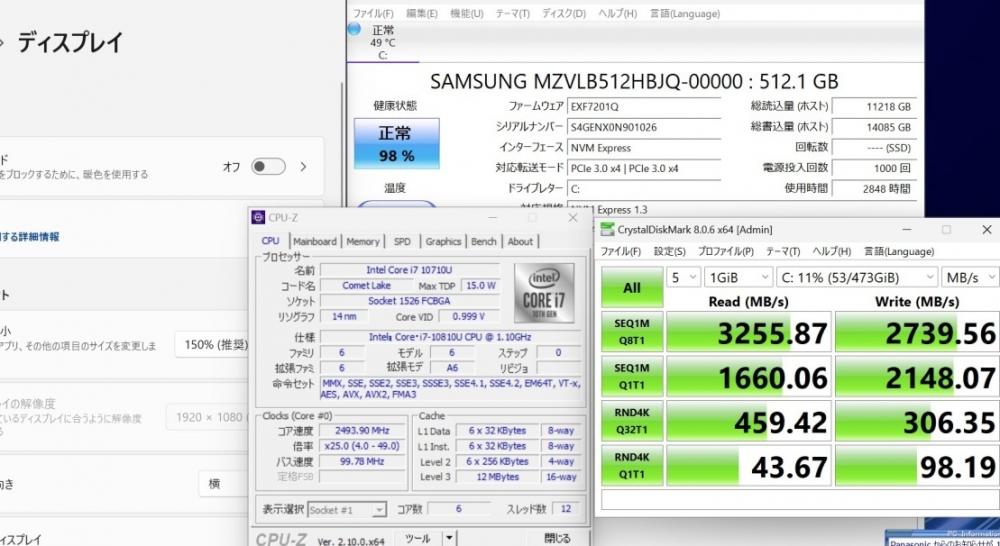Open the display resolution 1920 × 1080 dropdown
The width and height of the screenshot is (1000, 546).
click(208, 417)
